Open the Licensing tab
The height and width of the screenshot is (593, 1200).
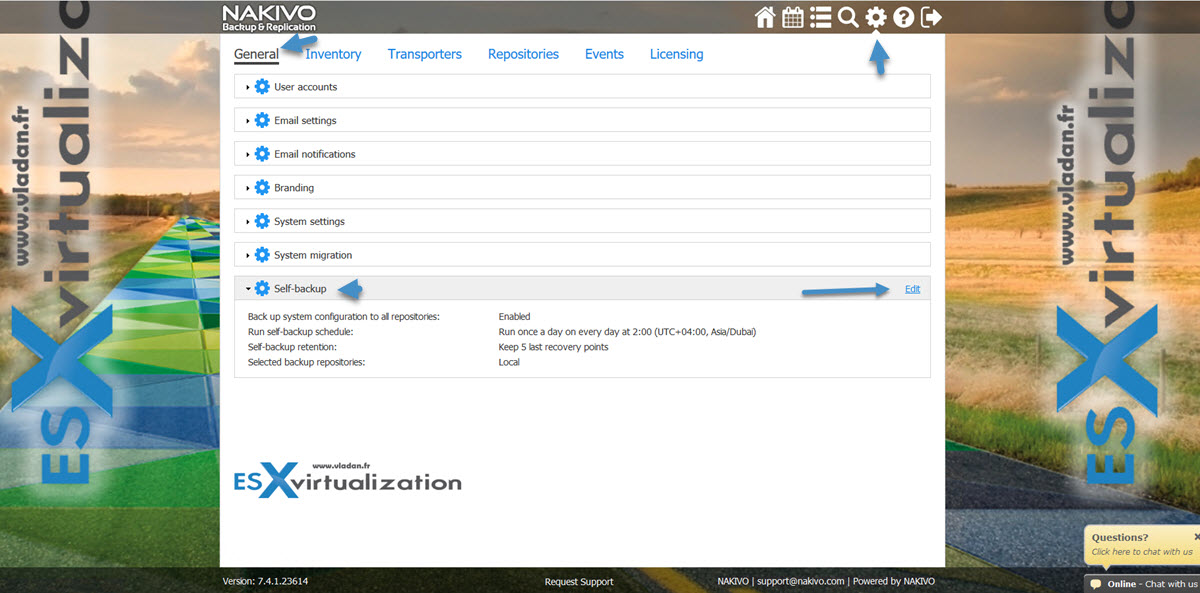pos(676,54)
